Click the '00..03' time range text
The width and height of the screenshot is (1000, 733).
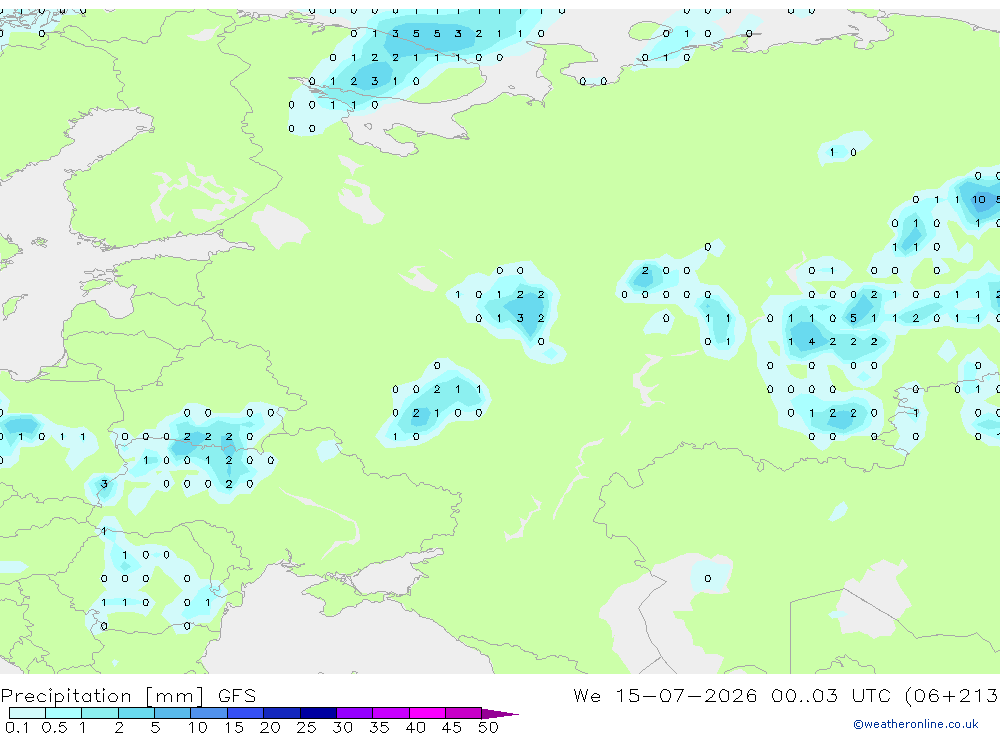804,695
